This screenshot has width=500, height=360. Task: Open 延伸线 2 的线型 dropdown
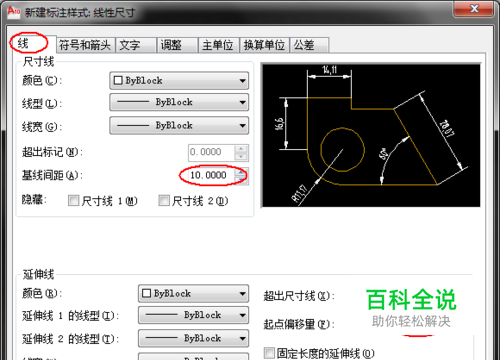193,338
